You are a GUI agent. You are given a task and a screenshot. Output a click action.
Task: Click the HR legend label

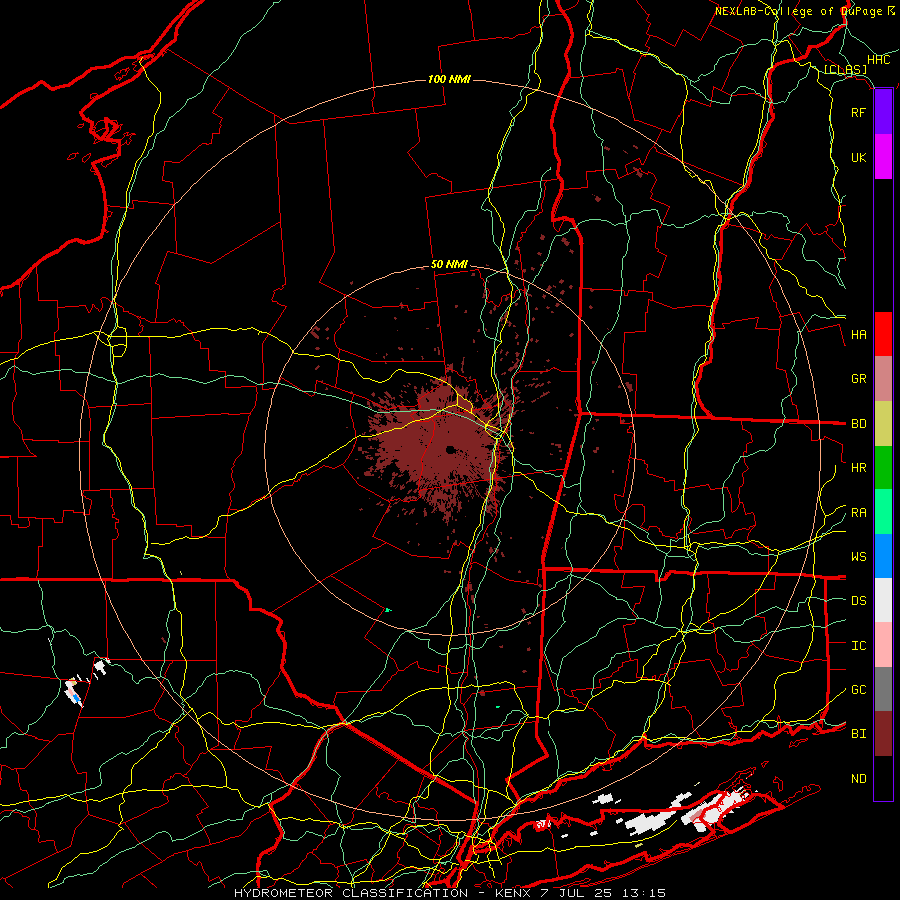pos(858,468)
